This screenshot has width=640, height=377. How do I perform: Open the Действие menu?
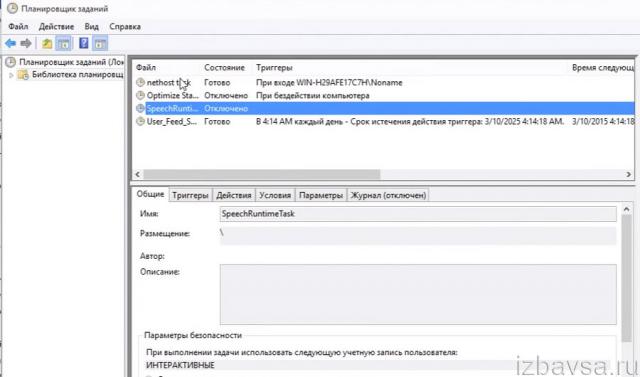pos(56,27)
